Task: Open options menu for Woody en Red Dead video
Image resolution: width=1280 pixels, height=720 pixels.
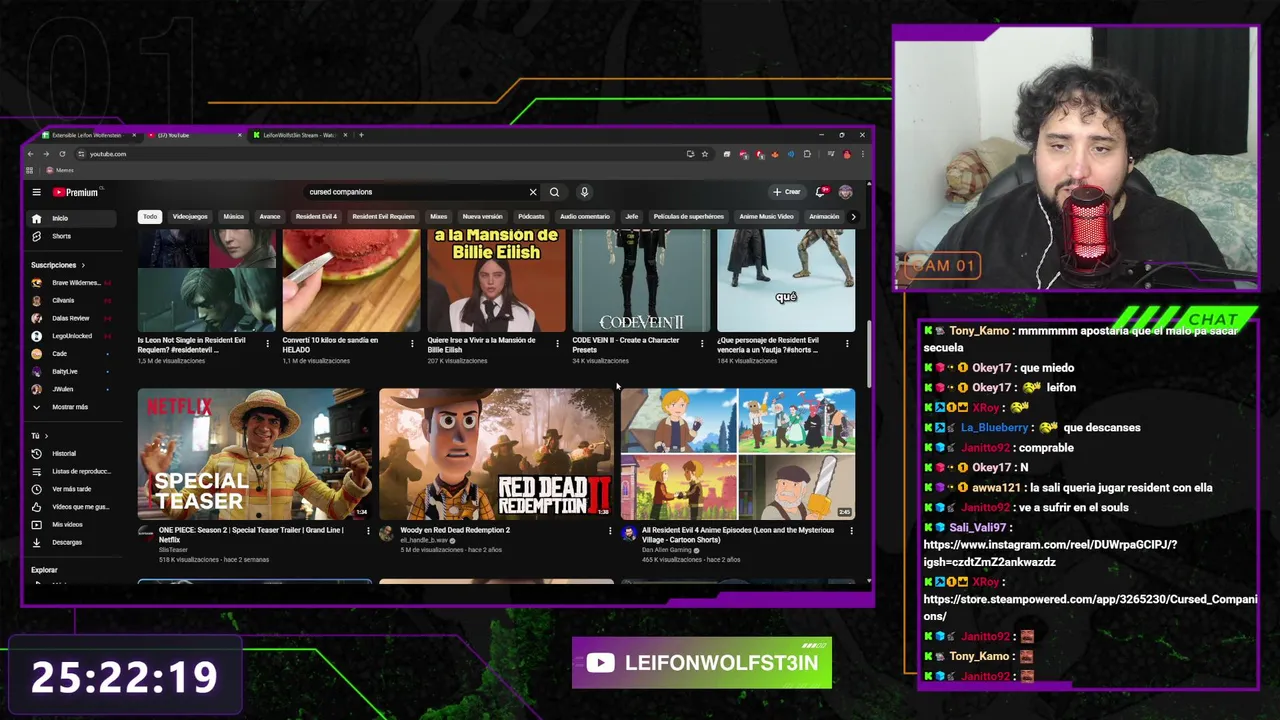Action: (610, 531)
